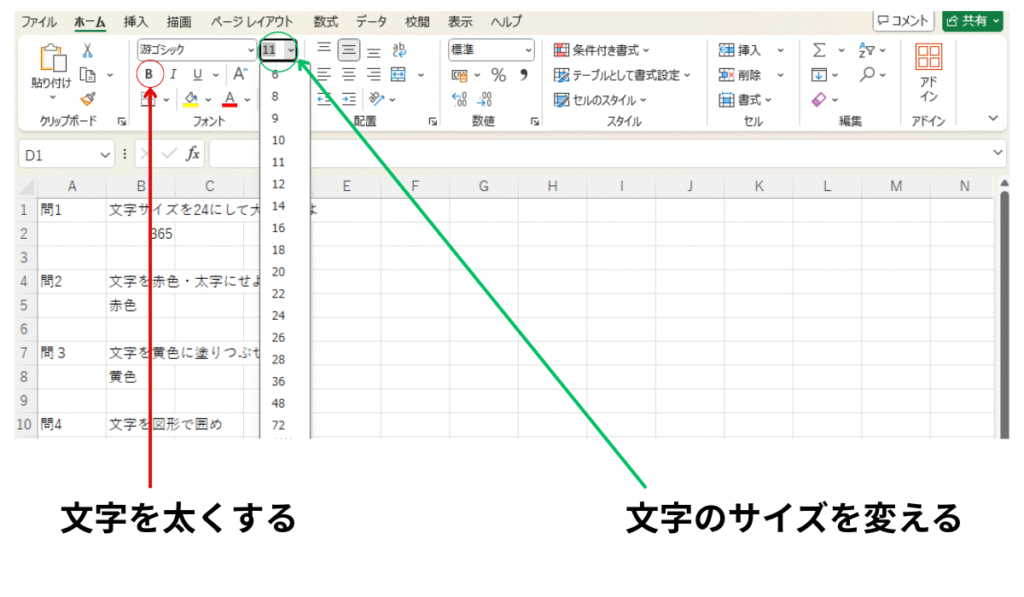This screenshot has width=1024, height=597.
Task: Click the percent style icon
Action: coord(498,75)
